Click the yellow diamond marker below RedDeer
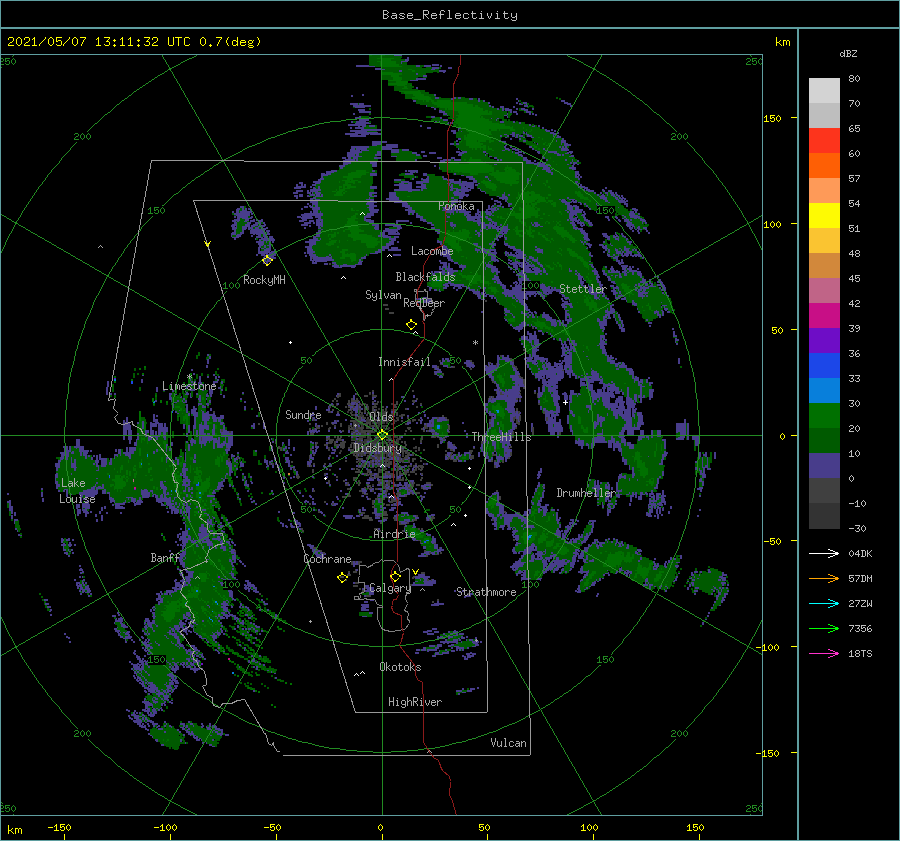This screenshot has width=900, height=841. tap(411, 325)
